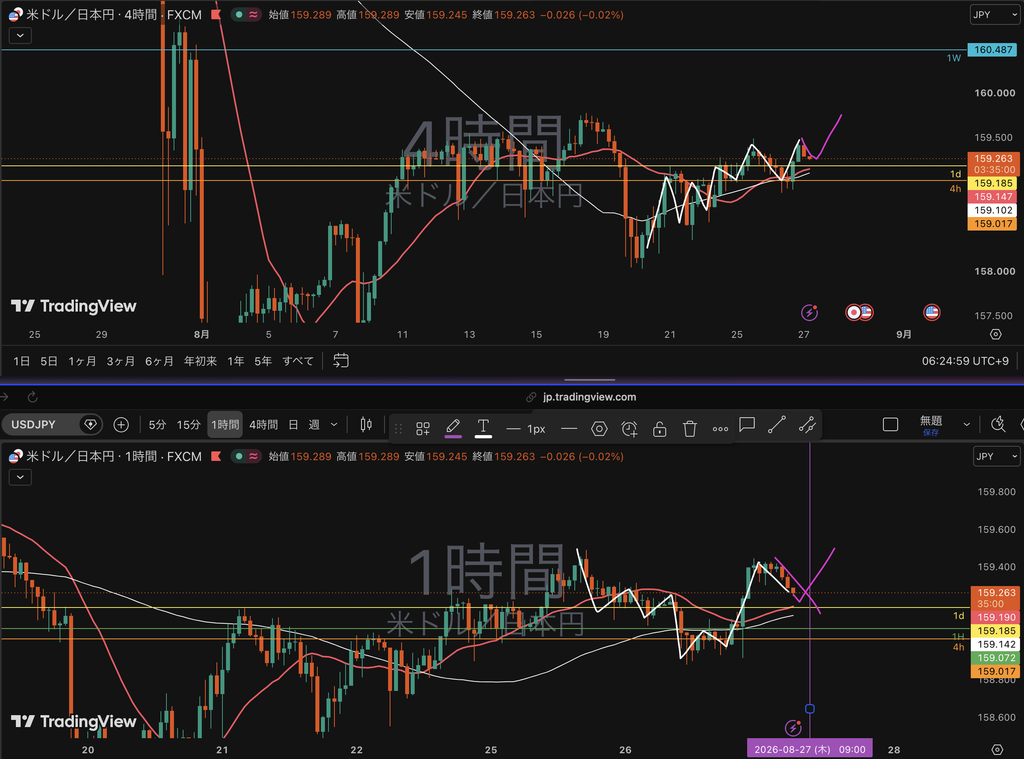Open drawing settings hexagon icon
1024x759 pixels.
coord(599,429)
